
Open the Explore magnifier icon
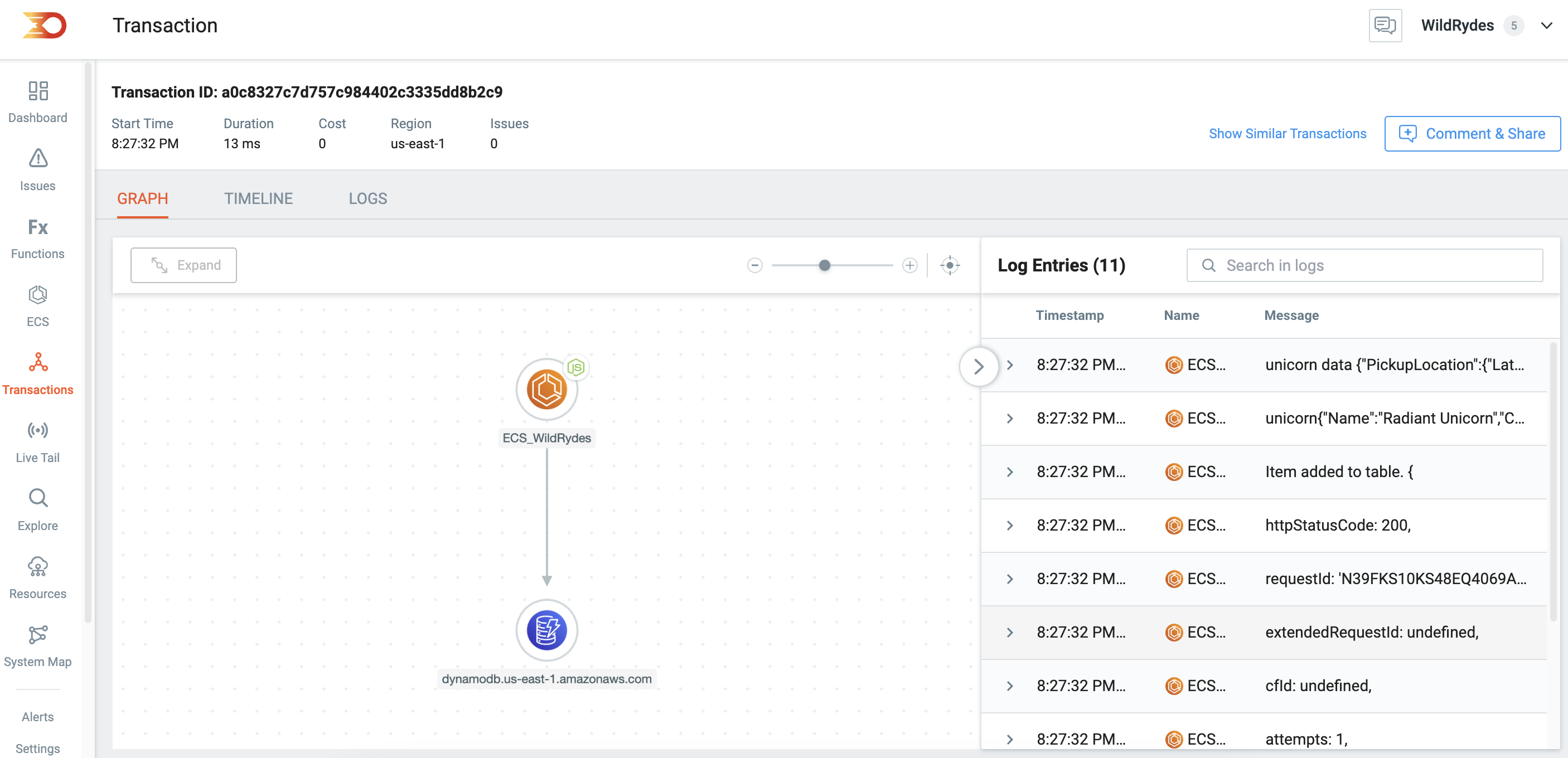(38, 498)
